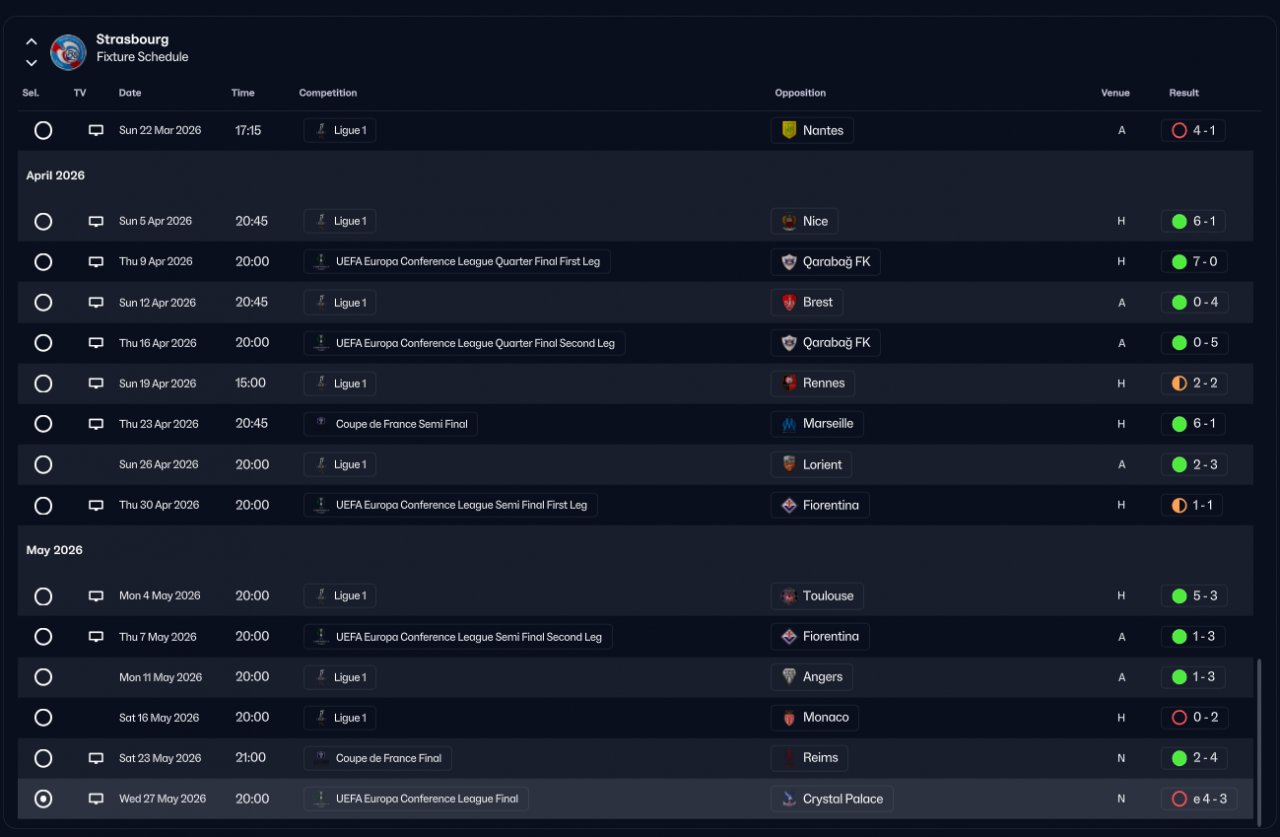Go to previous club with the up chevron
Viewport: 1280px width, 837px height.
(31, 42)
